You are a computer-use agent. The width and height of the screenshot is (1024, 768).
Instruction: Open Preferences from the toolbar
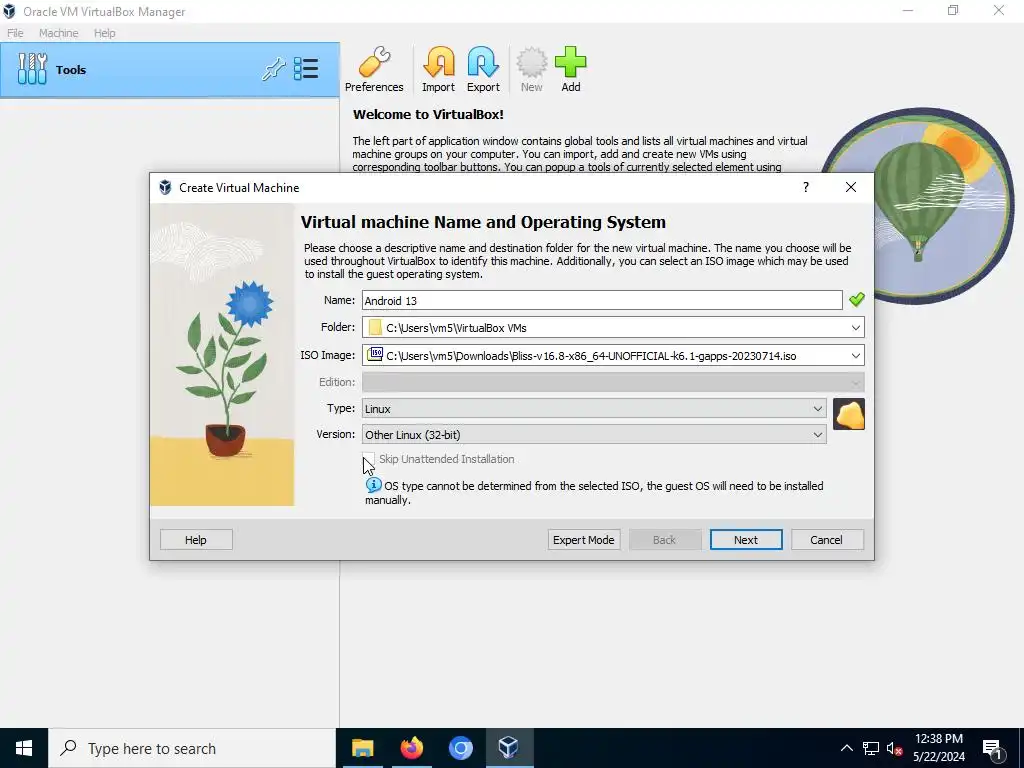(x=374, y=70)
